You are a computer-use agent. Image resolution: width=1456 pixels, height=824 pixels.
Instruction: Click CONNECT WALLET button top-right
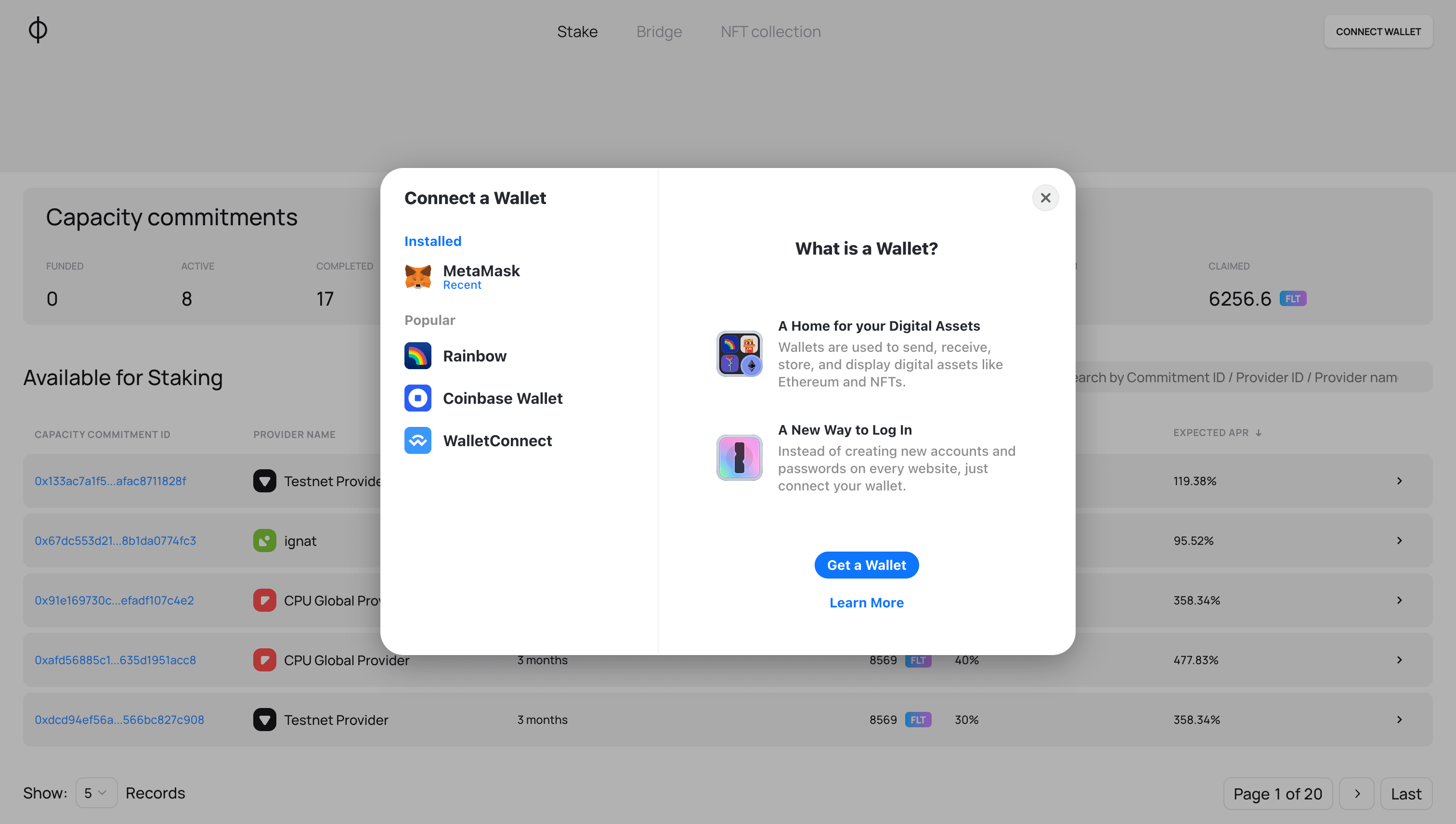click(x=1378, y=30)
